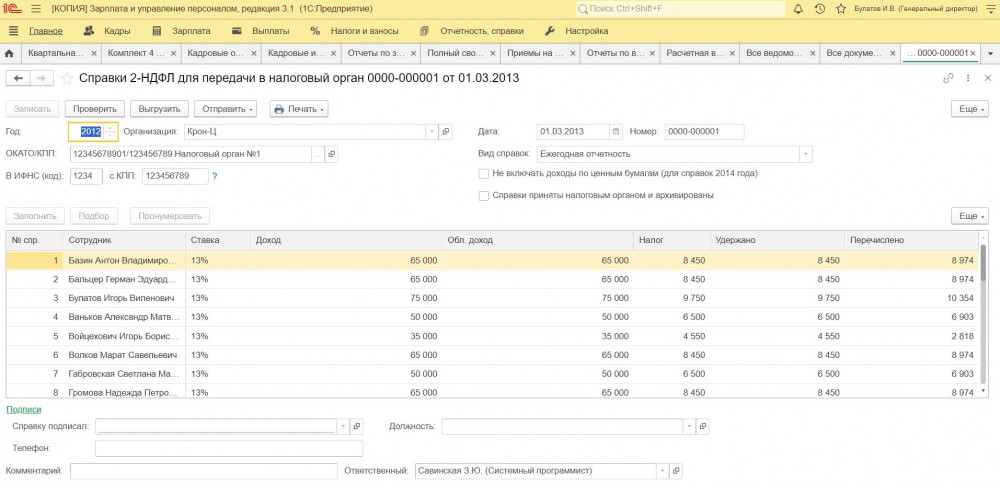Select the Булатов Игорь Виленович row

[x=121, y=298]
